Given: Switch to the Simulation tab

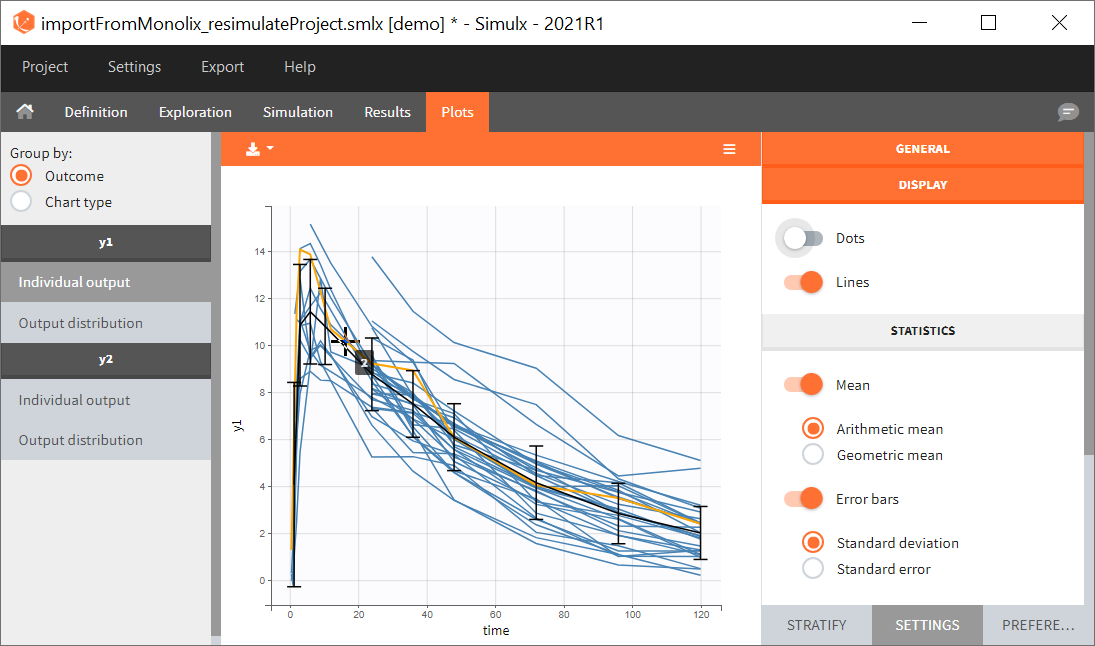Looking at the screenshot, I should pos(297,112).
